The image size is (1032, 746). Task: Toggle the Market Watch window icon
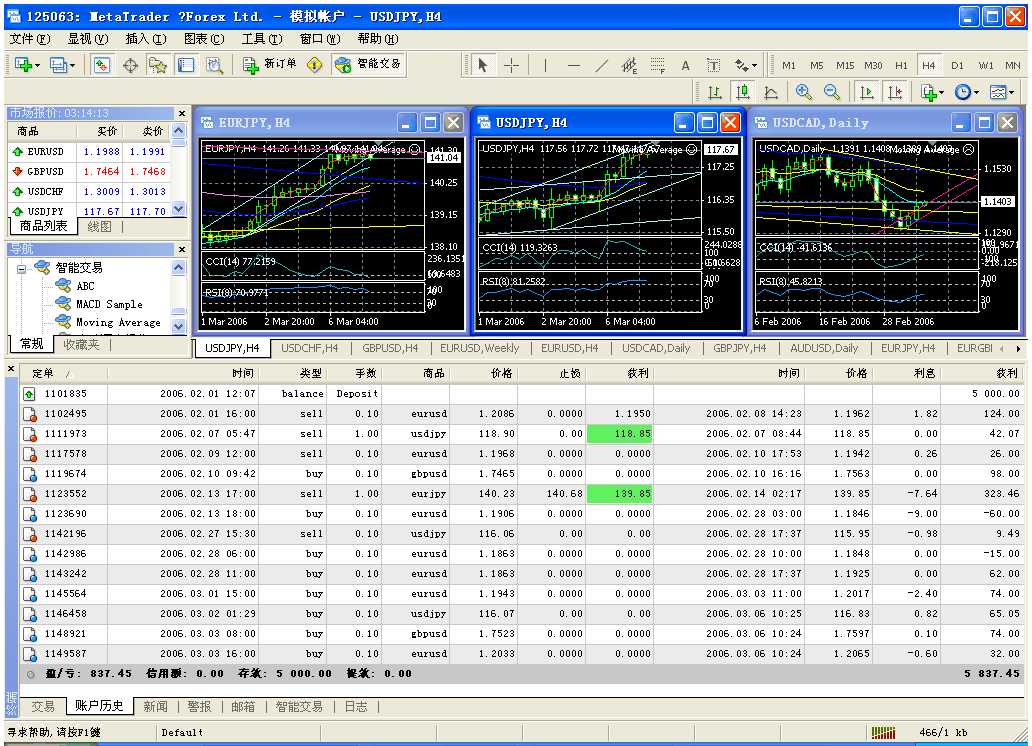click(x=102, y=65)
